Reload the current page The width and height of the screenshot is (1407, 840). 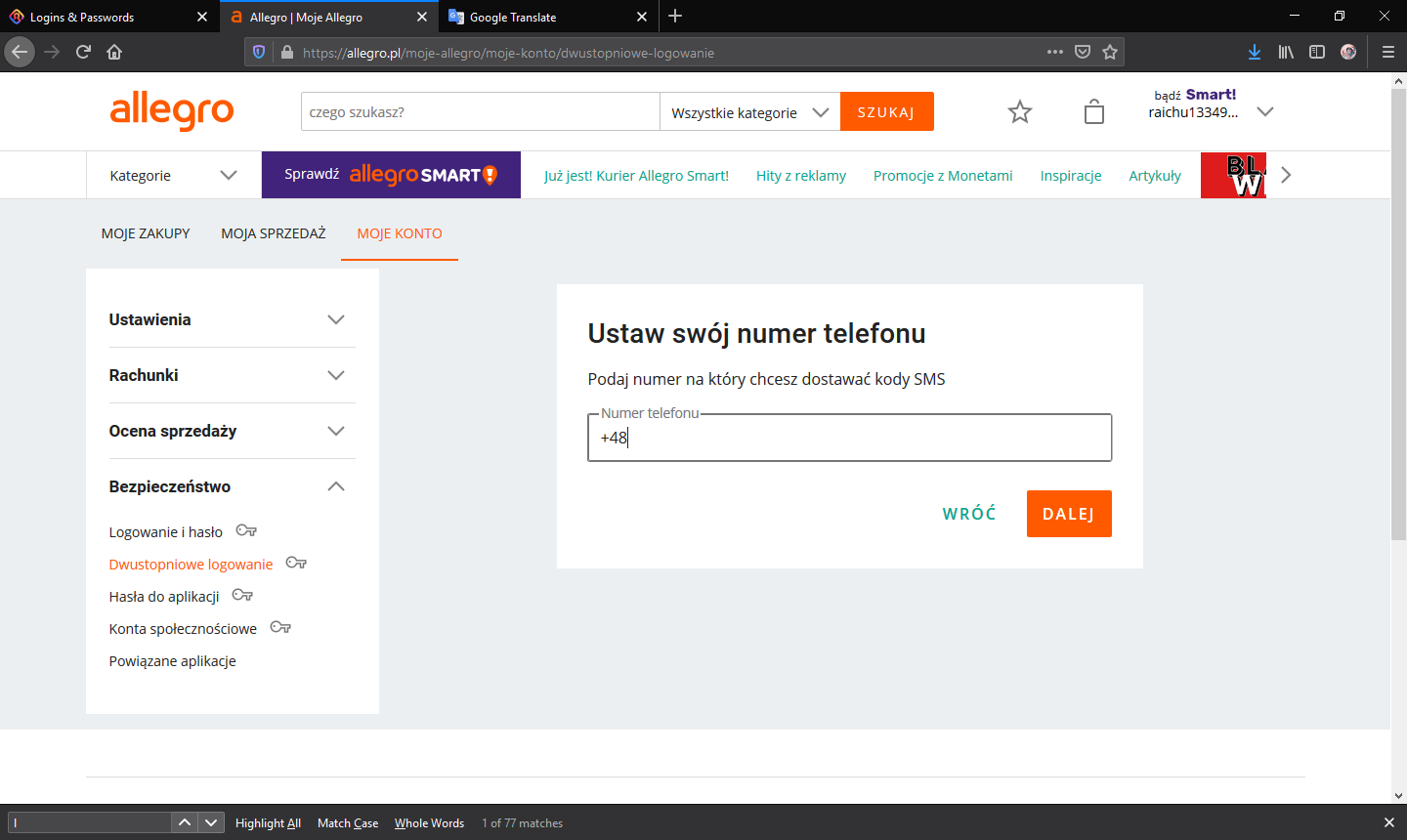[83, 52]
